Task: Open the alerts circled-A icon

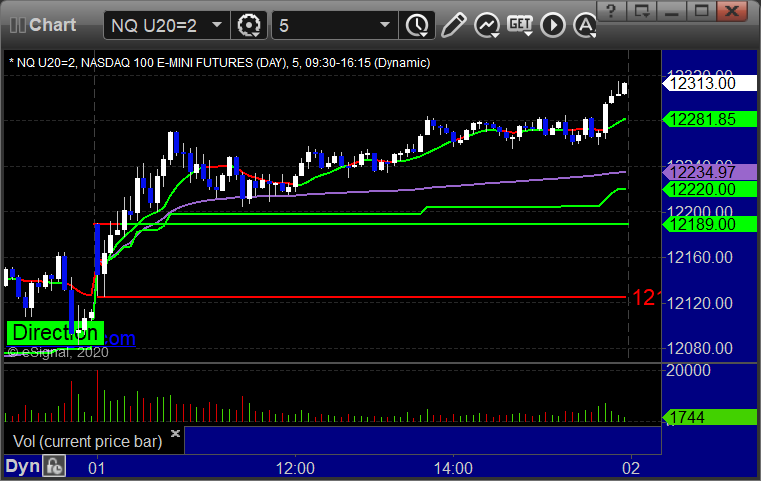Action: click(x=585, y=25)
